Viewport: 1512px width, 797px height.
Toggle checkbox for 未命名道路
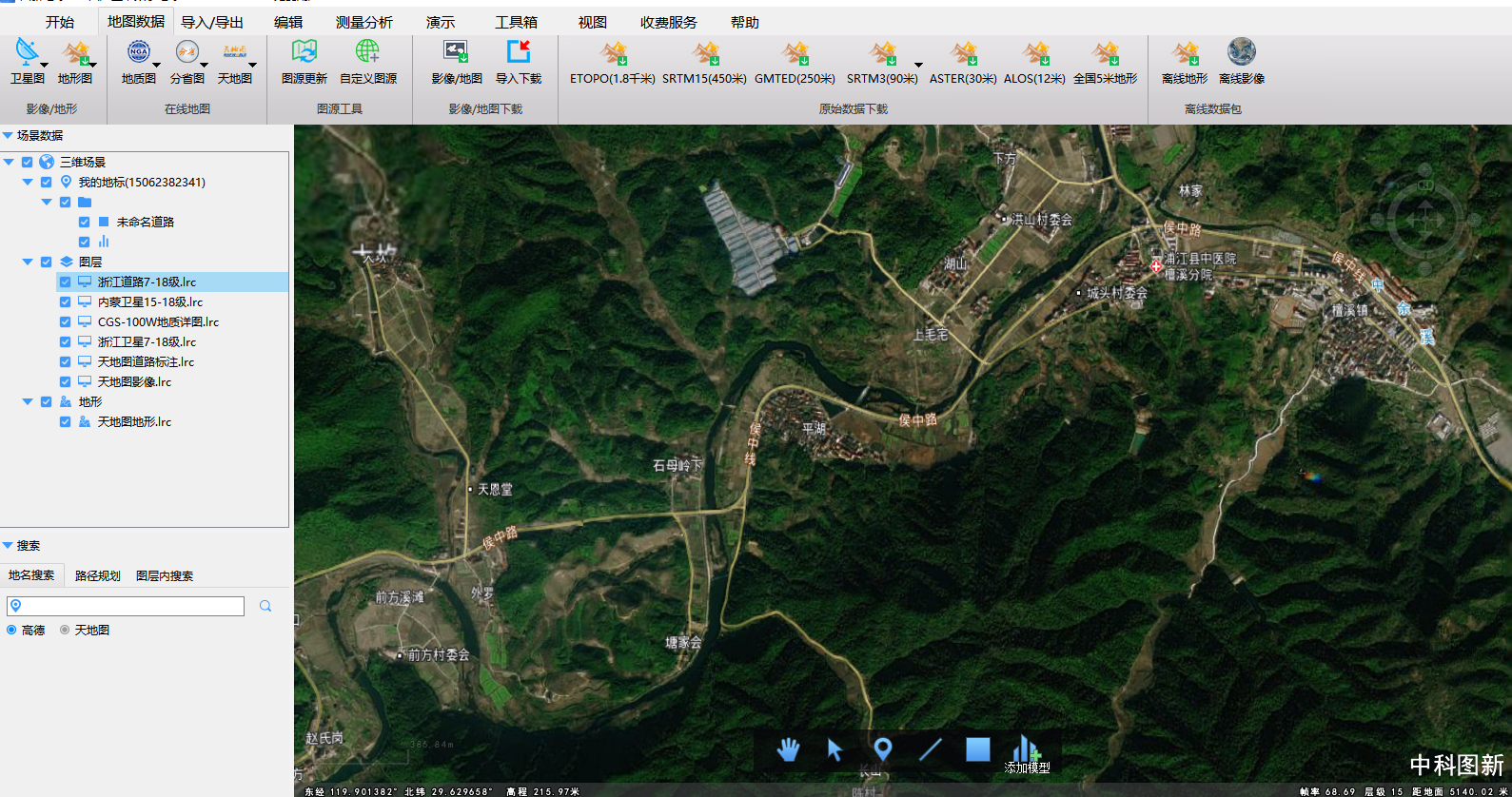coord(84,222)
